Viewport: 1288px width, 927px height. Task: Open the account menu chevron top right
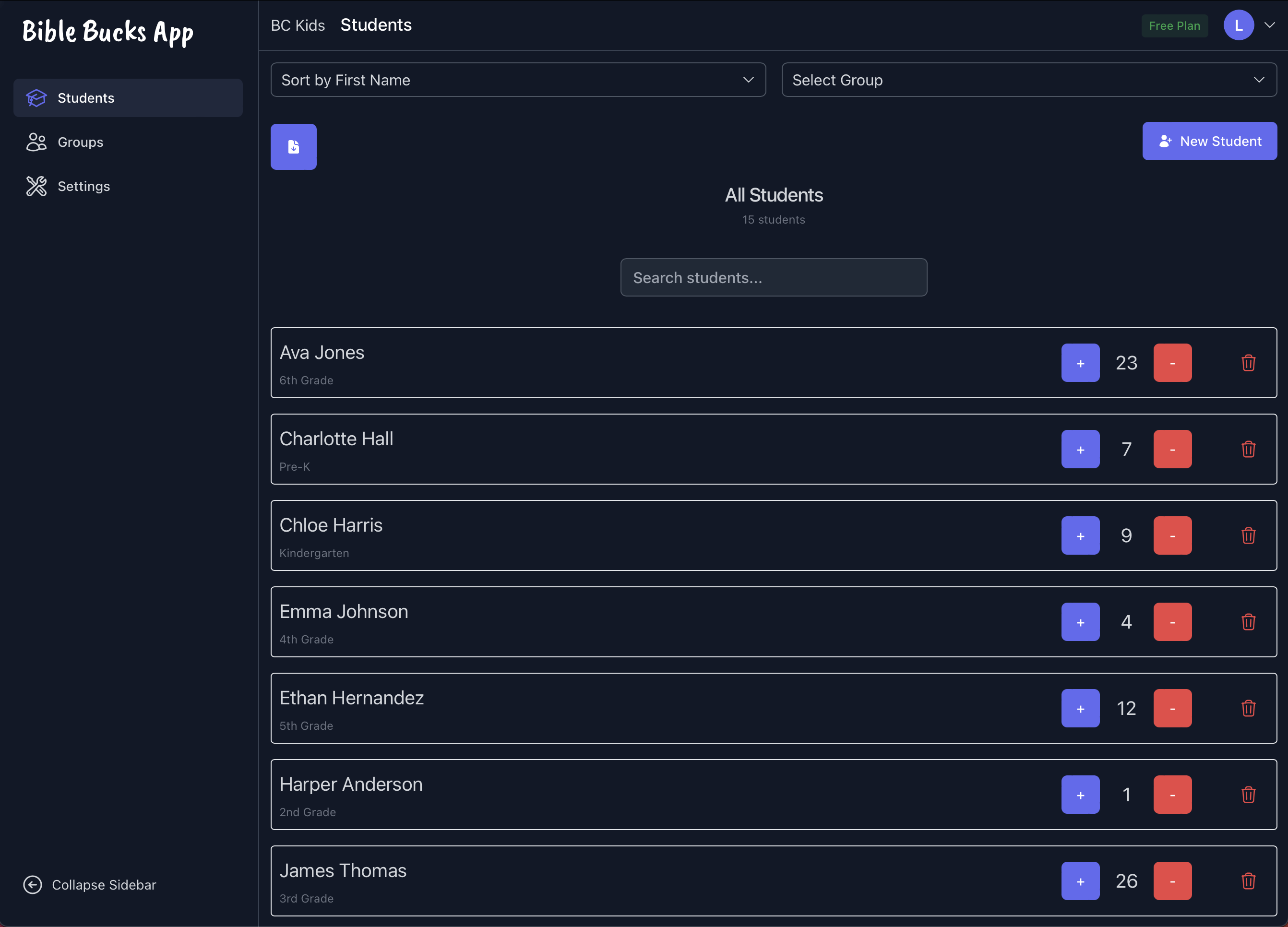[1270, 25]
